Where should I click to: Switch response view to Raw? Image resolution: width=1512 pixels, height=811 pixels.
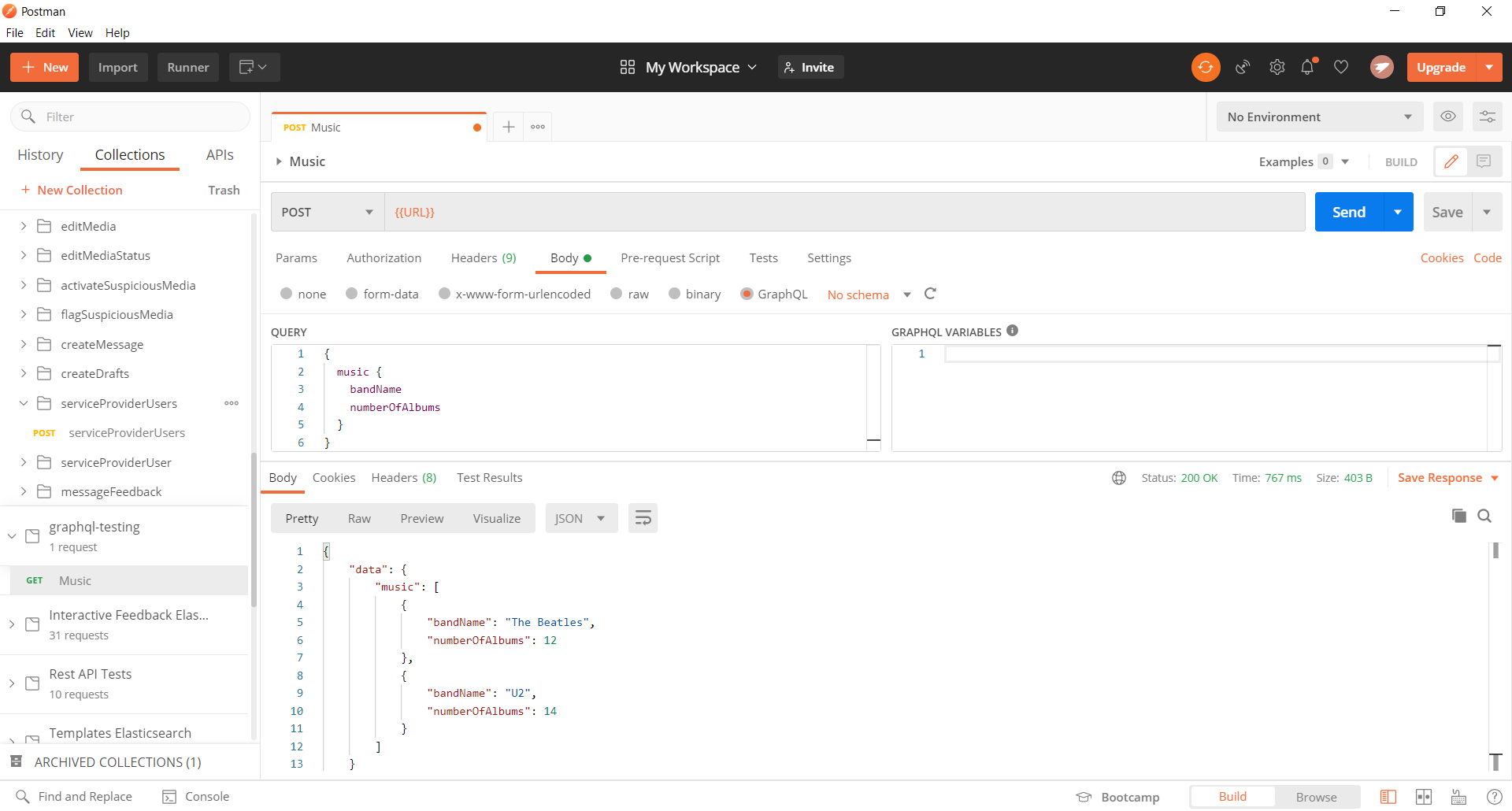pos(359,518)
